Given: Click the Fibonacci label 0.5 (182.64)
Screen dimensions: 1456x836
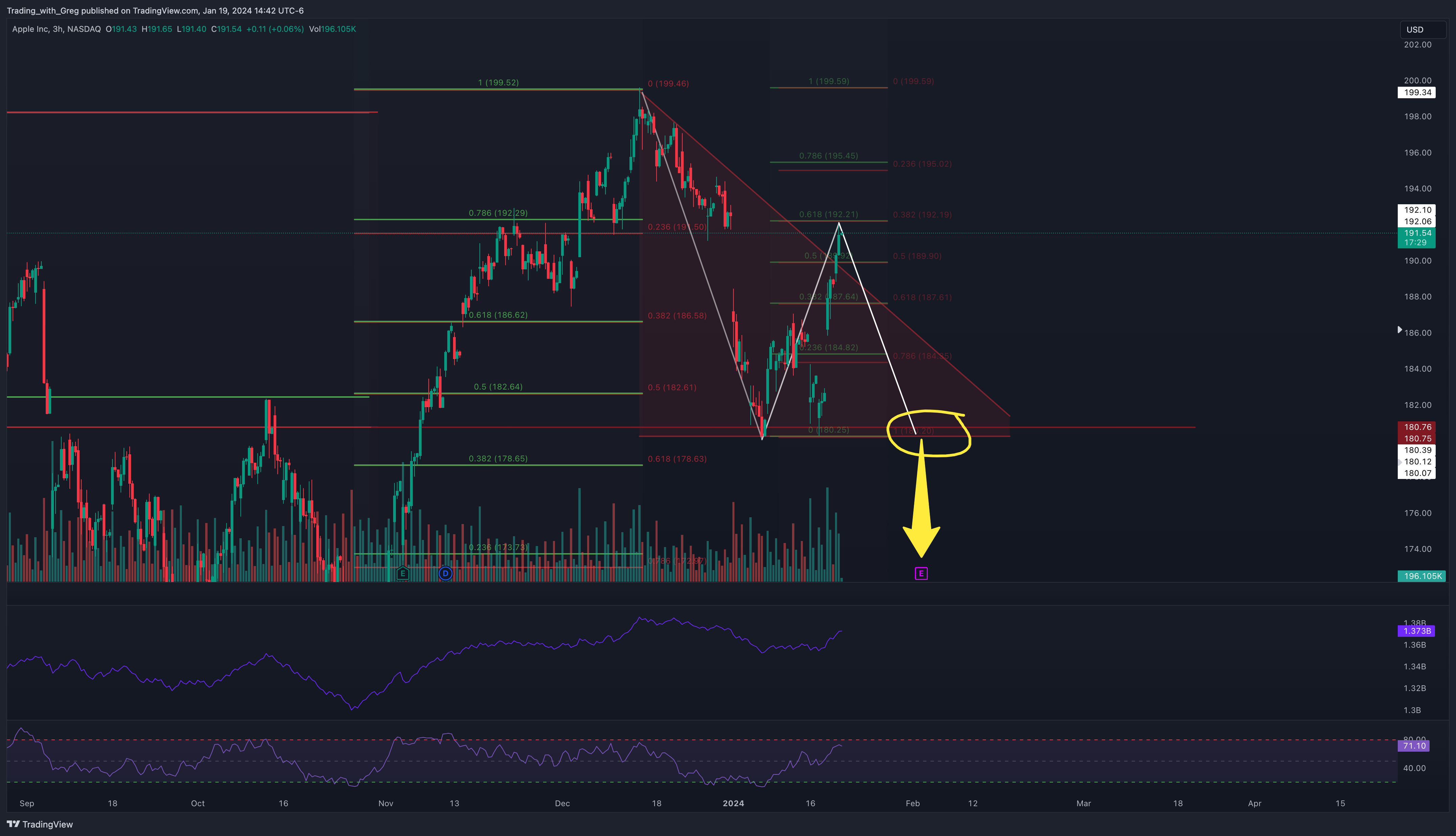Looking at the screenshot, I should point(498,386).
